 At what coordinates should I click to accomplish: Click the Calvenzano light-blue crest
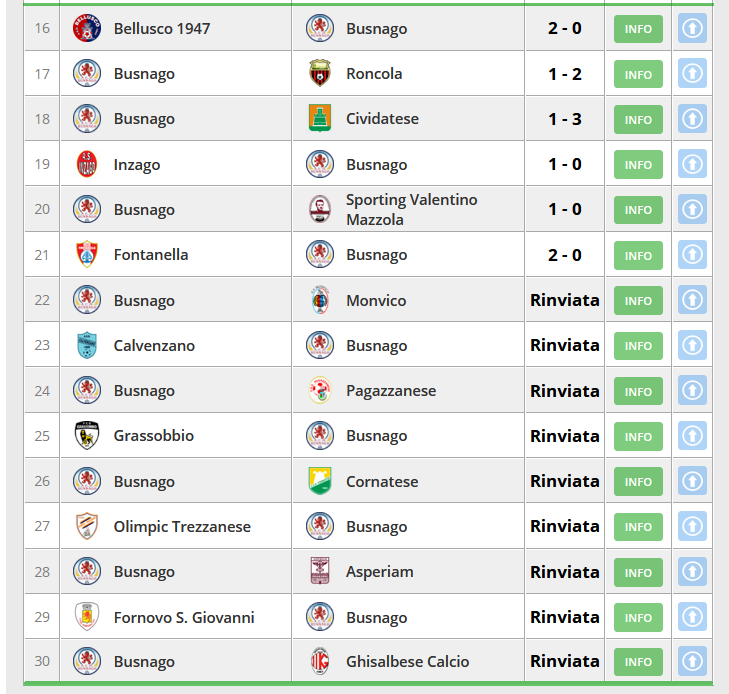coord(87,345)
